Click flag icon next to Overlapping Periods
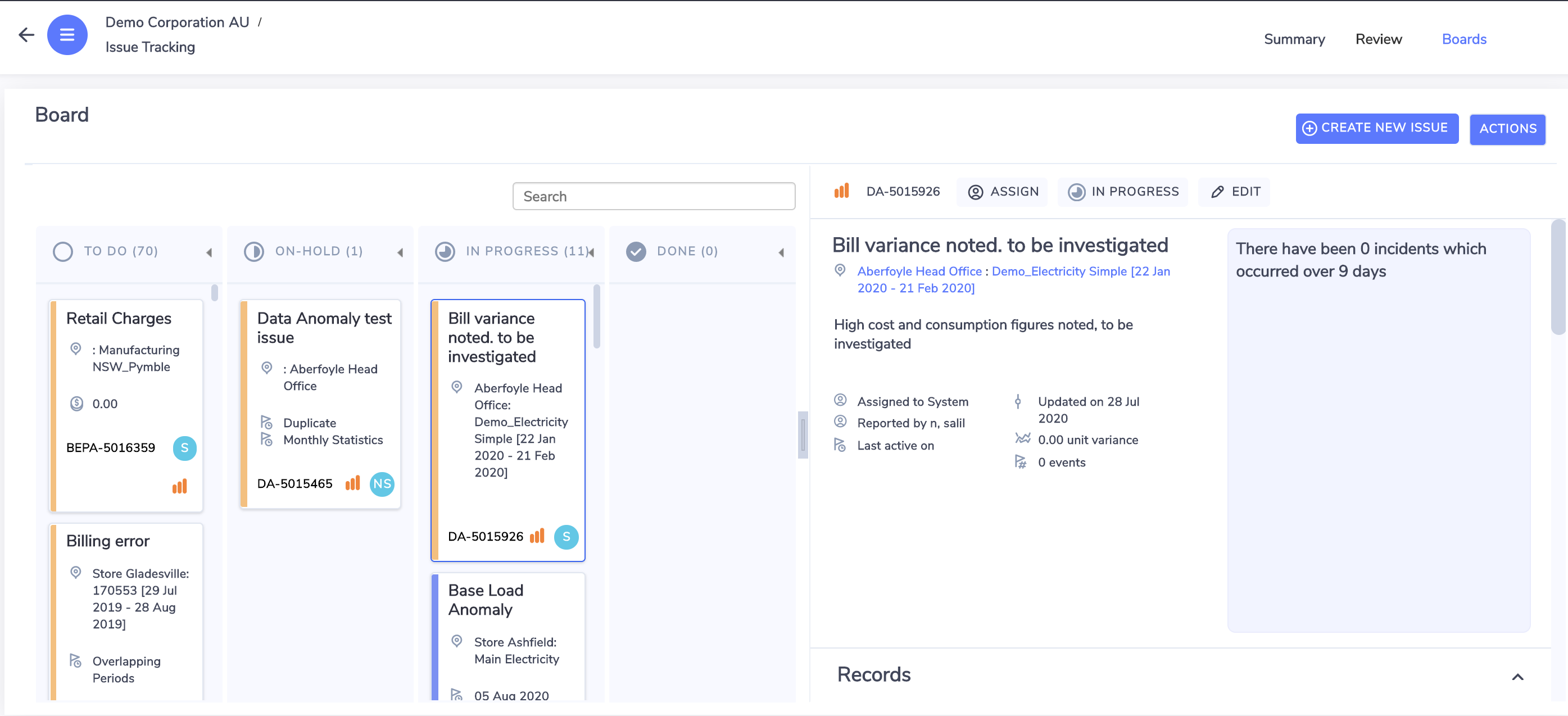The height and width of the screenshot is (716, 1568). 75,660
